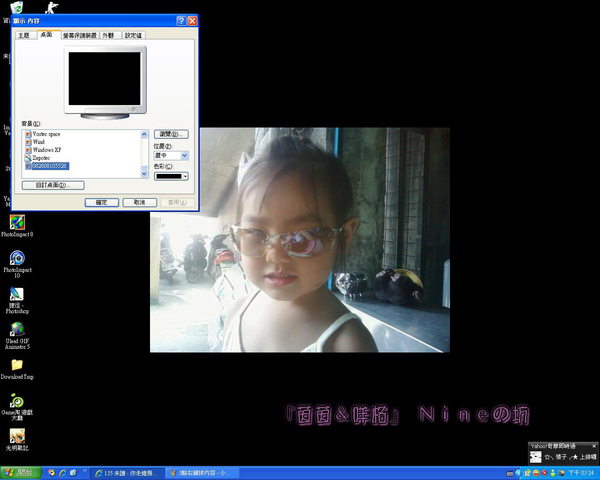
Task: Select the Recycle Bin desktop icon
Action: 16,7
